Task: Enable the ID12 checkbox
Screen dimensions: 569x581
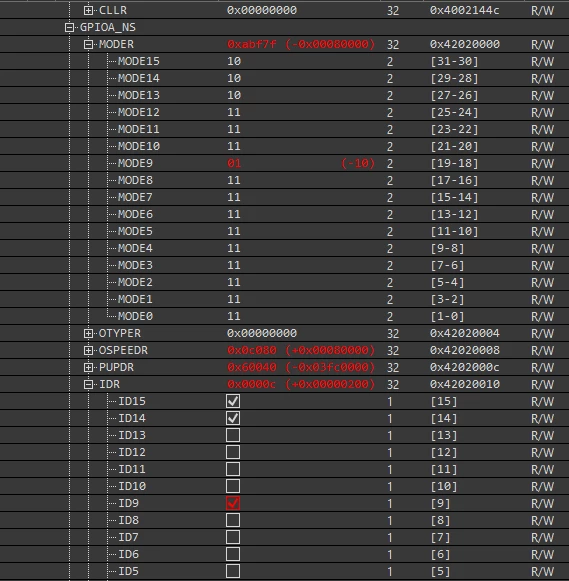Action: (x=233, y=452)
